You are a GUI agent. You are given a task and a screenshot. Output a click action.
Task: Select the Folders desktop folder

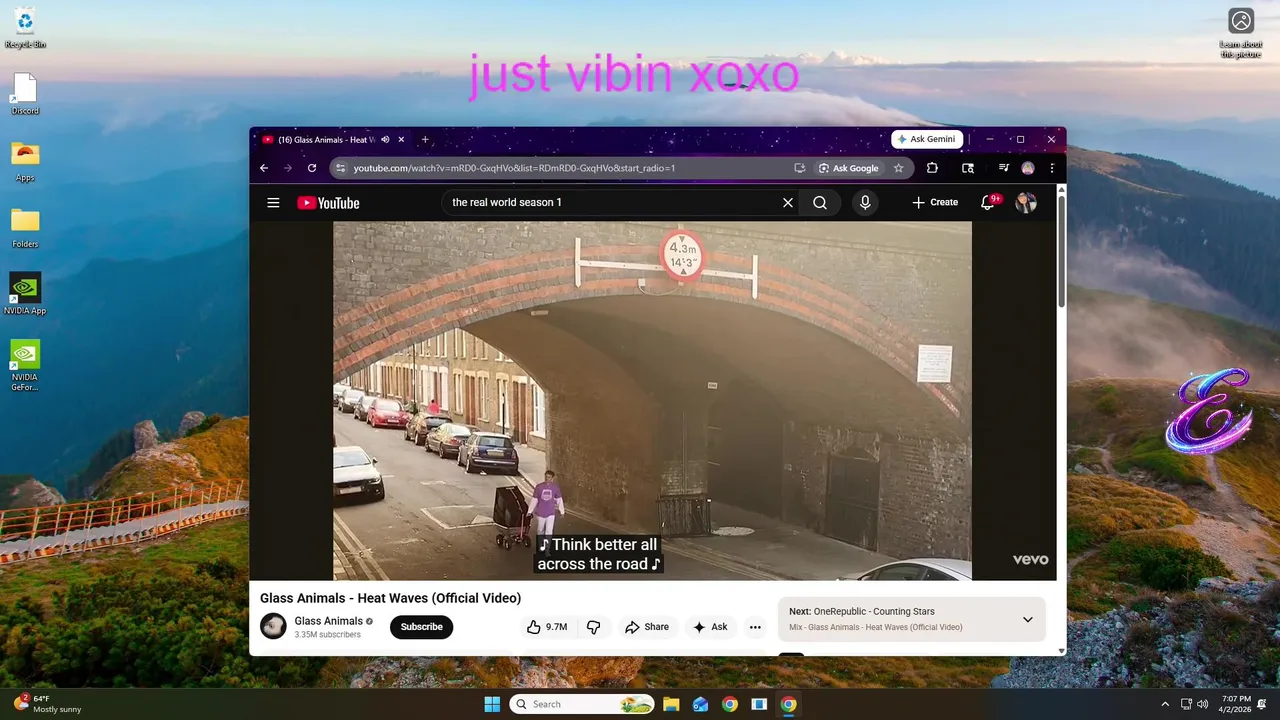25,228
